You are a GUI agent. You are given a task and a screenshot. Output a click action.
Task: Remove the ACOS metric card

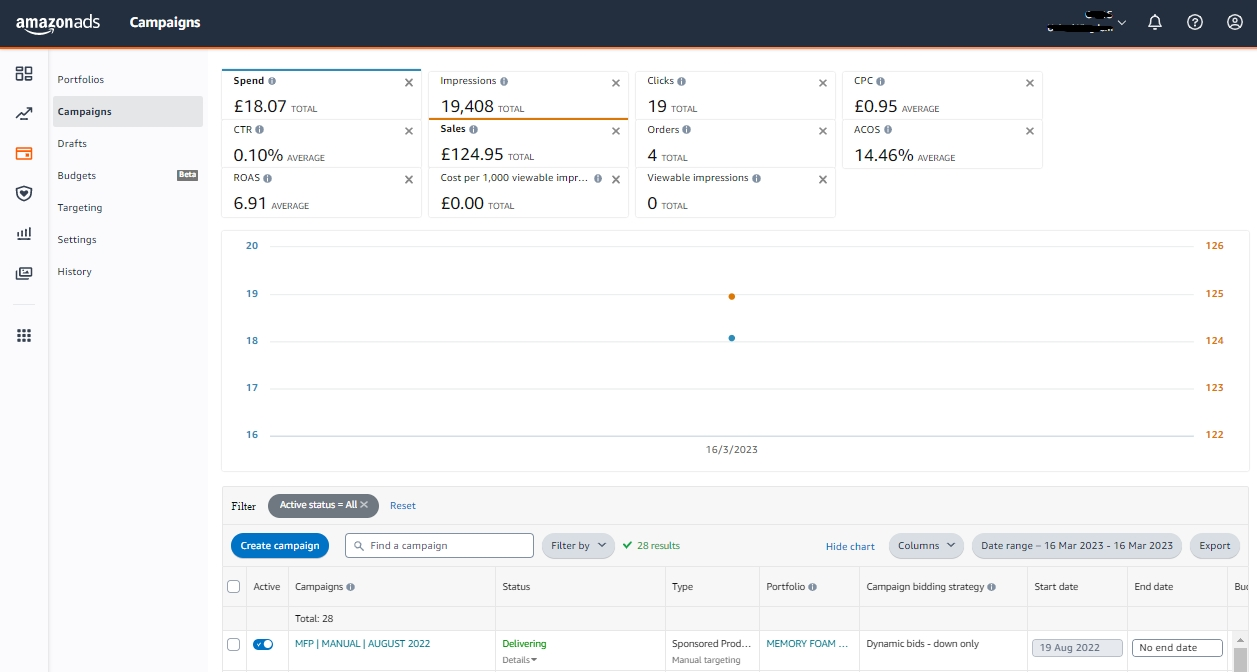coord(1030,131)
